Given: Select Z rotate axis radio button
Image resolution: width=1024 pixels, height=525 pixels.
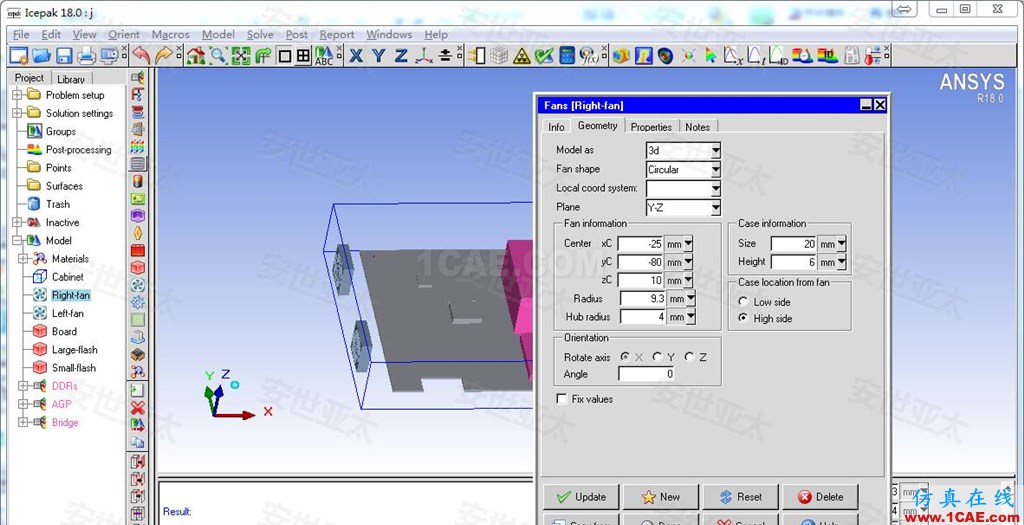Looking at the screenshot, I should point(690,357).
